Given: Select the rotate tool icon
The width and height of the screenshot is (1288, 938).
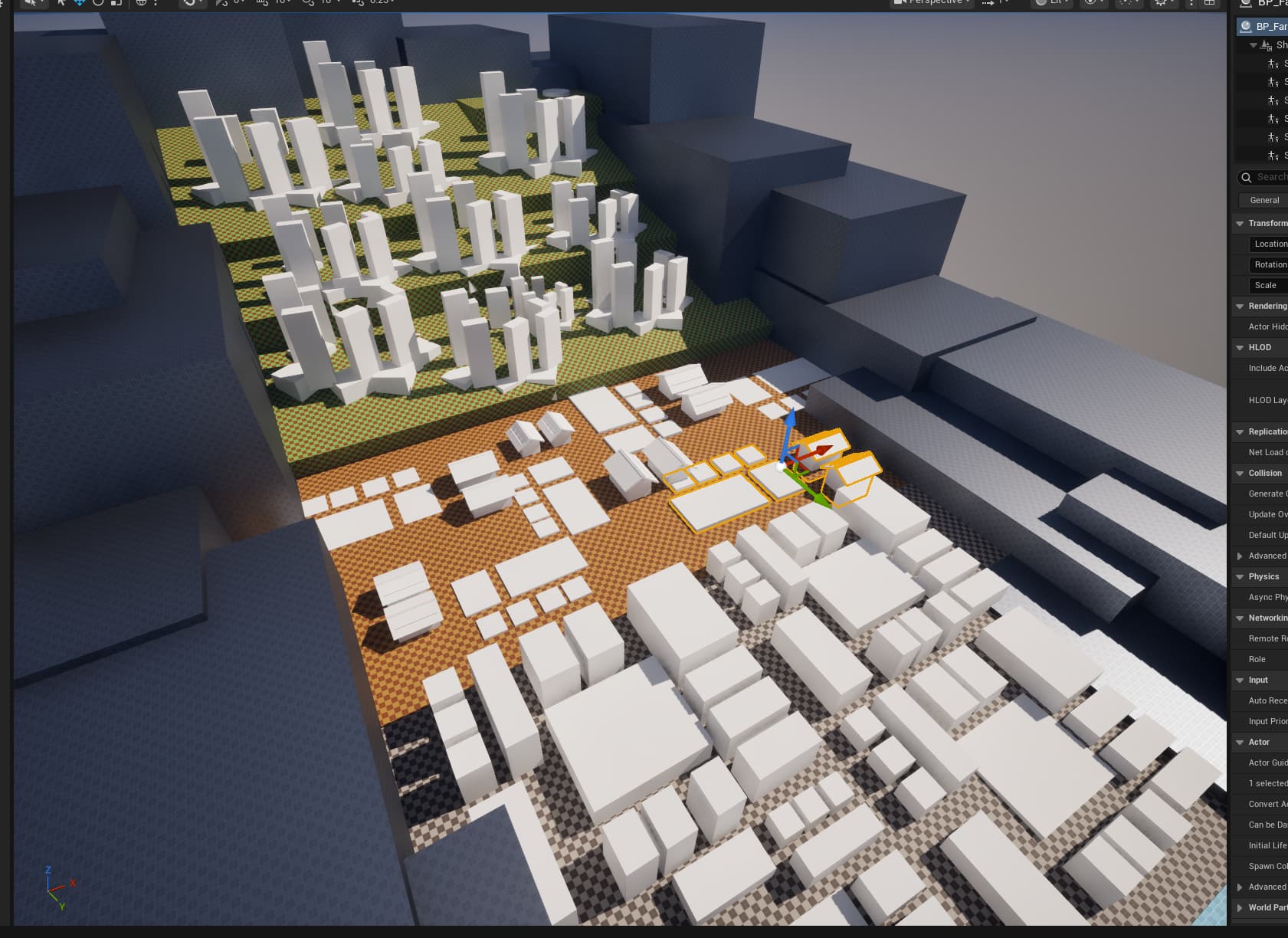Looking at the screenshot, I should click(x=98, y=3).
